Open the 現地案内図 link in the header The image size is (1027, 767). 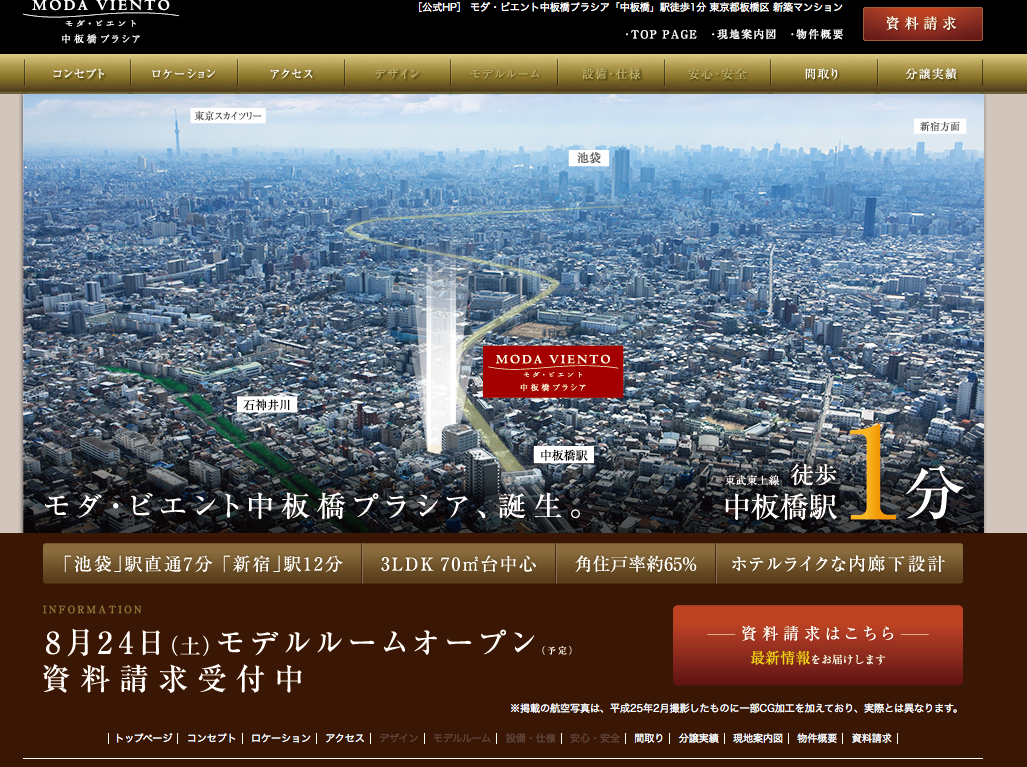(x=744, y=34)
